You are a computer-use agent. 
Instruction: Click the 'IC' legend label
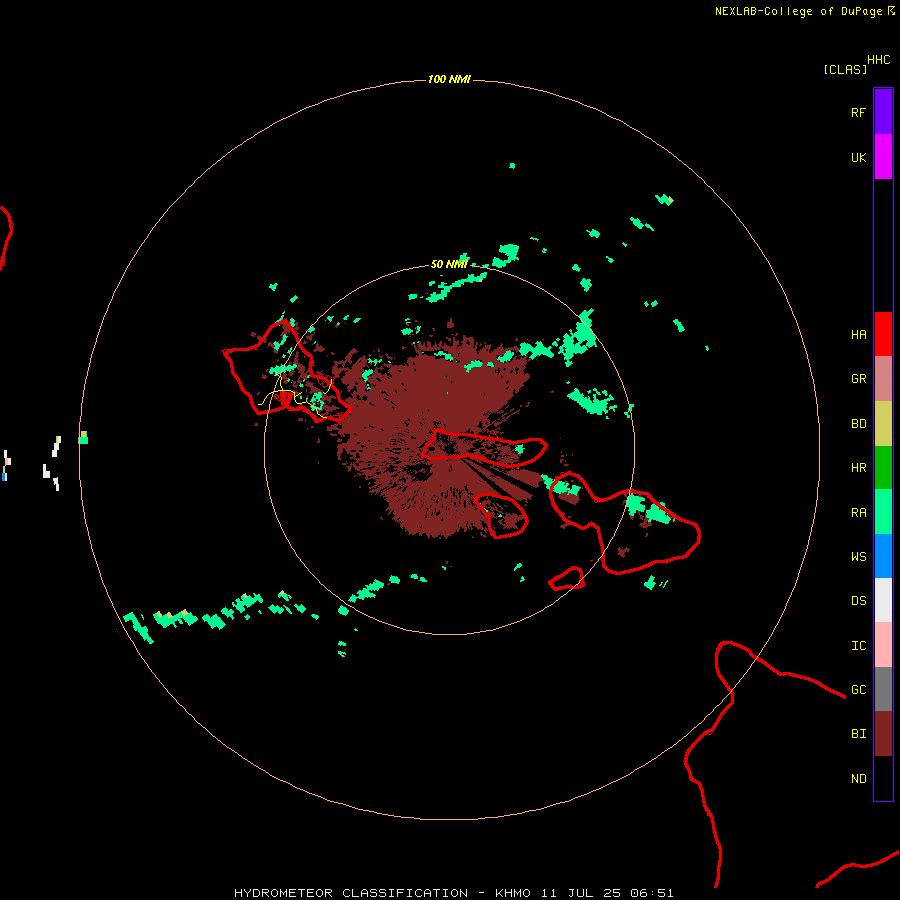click(x=858, y=645)
